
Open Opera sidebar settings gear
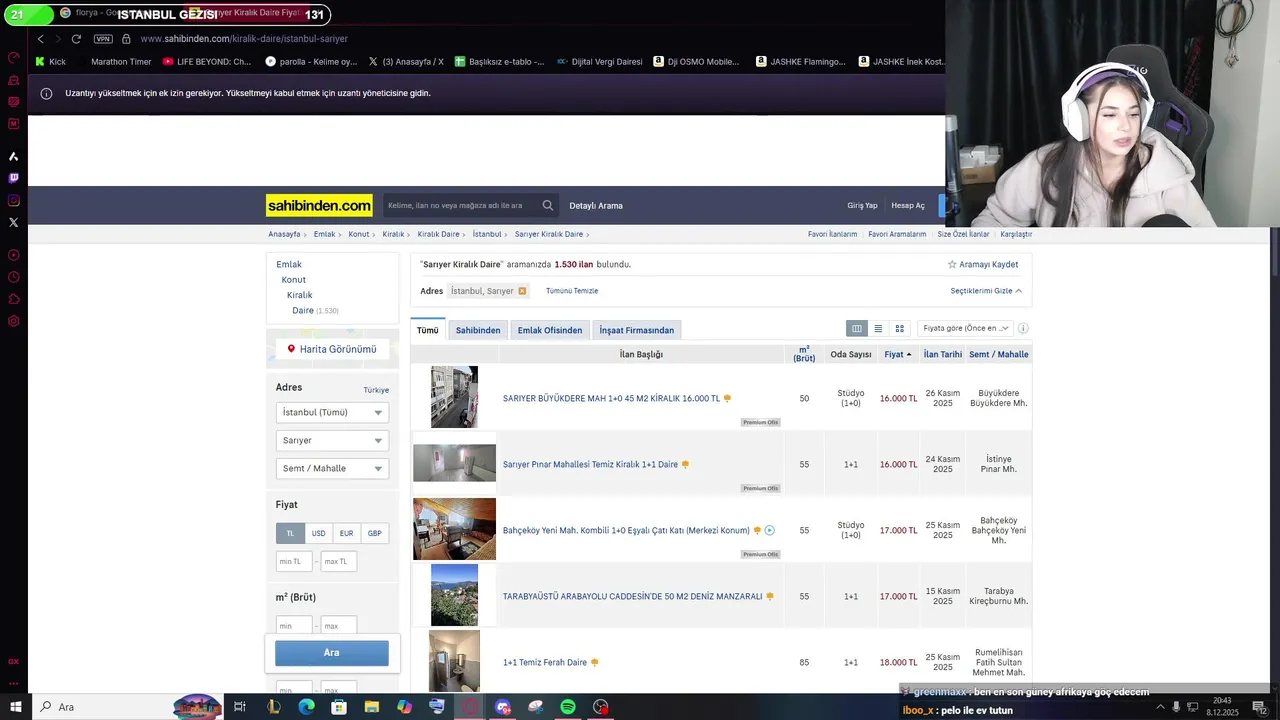tap(14, 321)
